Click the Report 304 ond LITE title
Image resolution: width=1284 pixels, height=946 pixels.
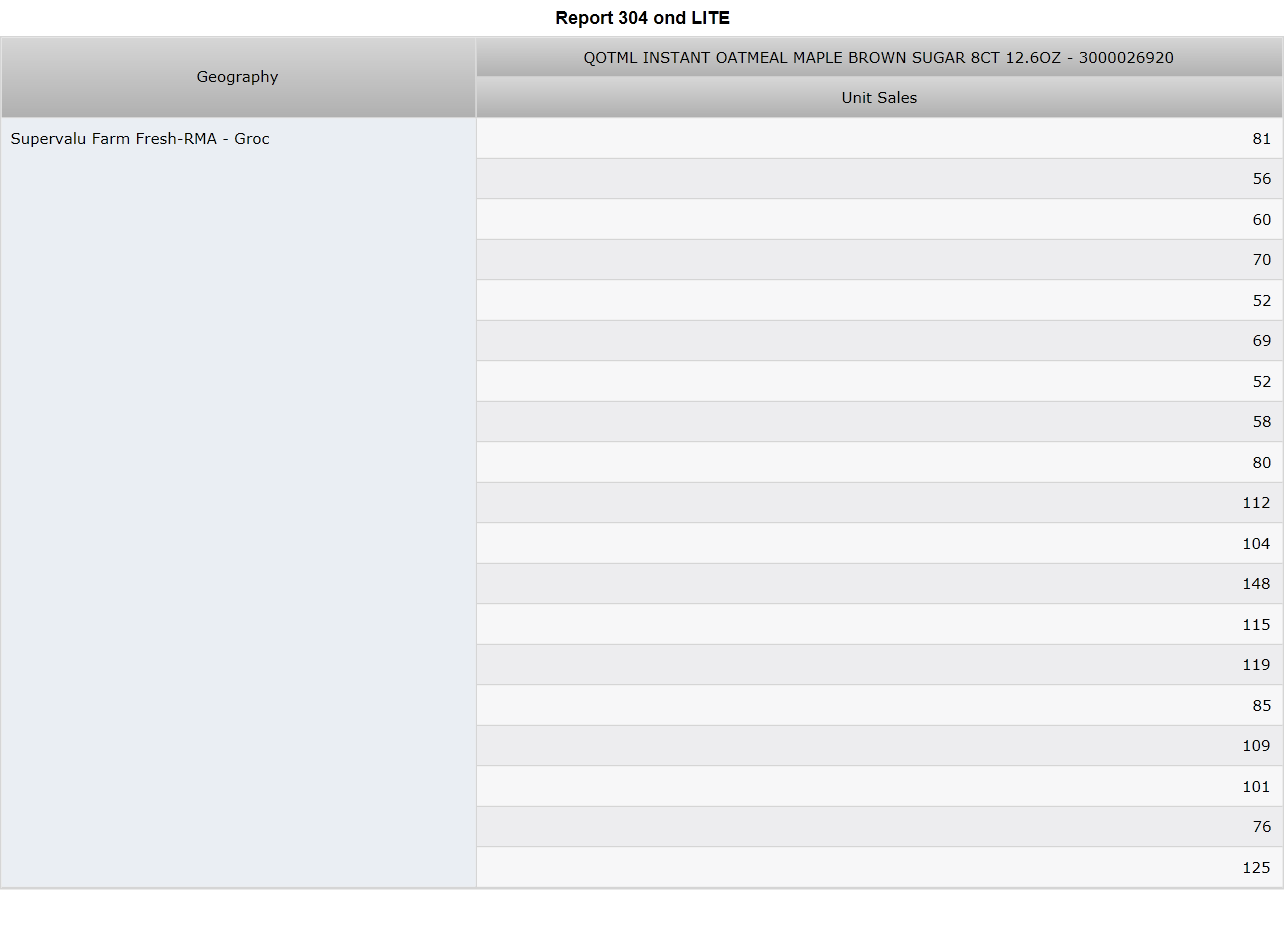[642, 18]
